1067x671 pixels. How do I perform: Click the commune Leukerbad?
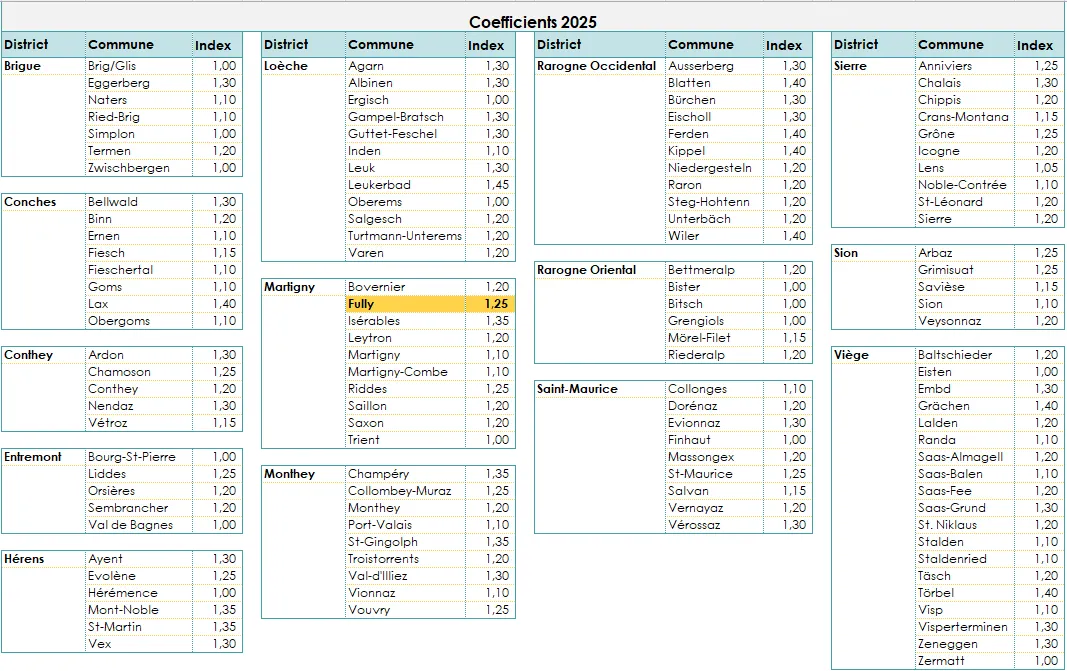click(379, 185)
